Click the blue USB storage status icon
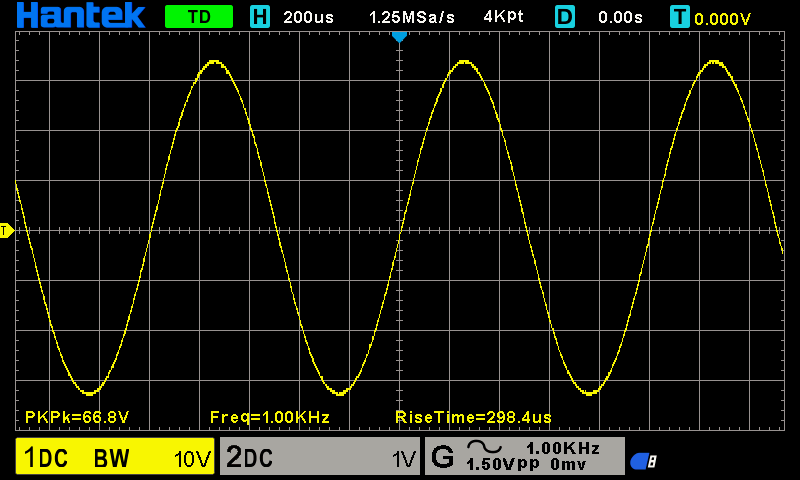The image size is (800, 480). pyautogui.click(x=643, y=461)
